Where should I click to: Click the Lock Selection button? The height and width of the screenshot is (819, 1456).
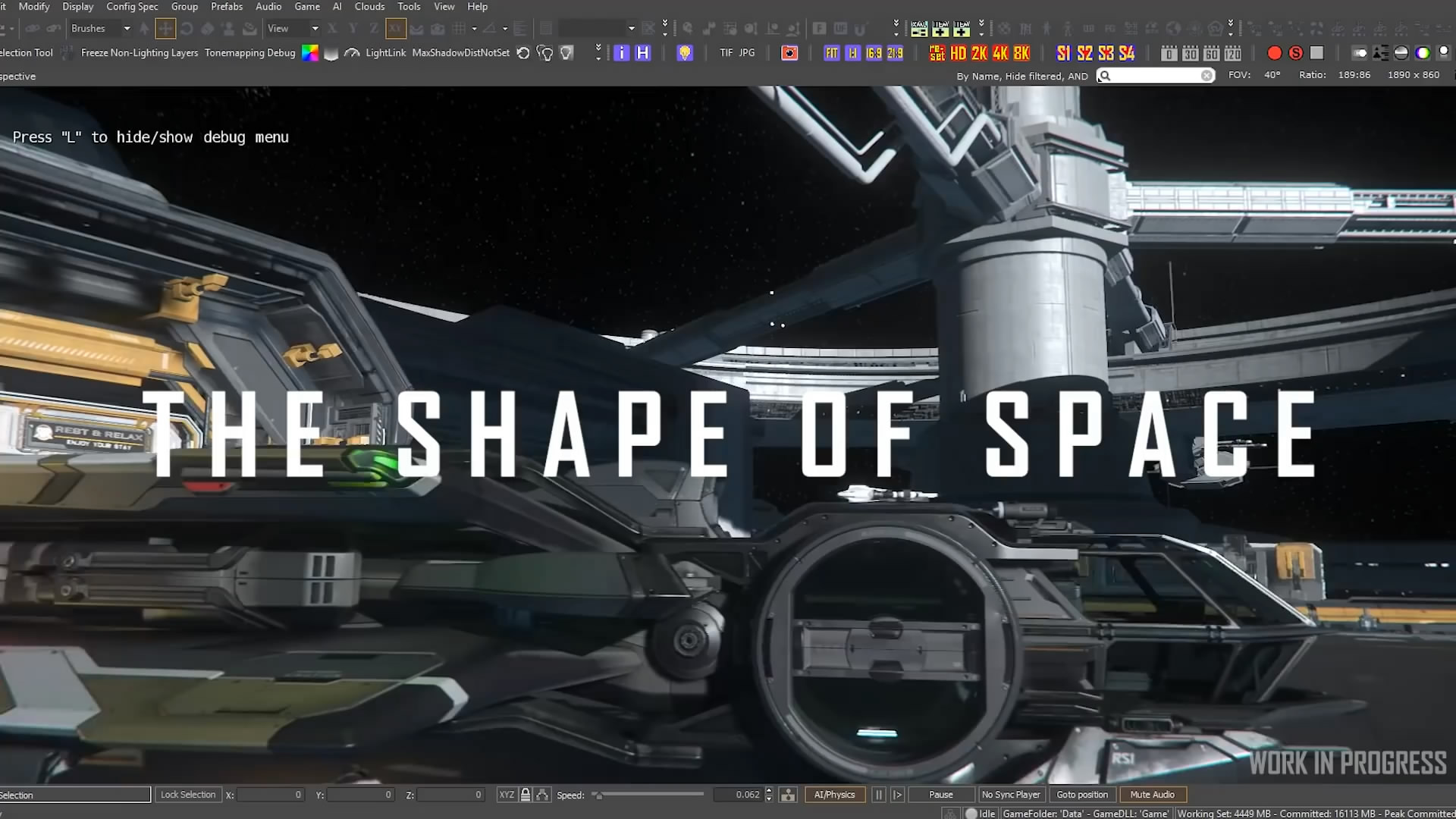(x=188, y=795)
